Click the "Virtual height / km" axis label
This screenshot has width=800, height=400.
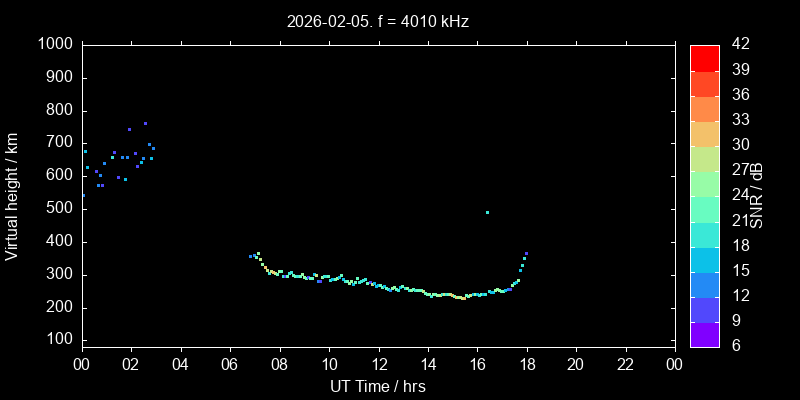coord(12,195)
